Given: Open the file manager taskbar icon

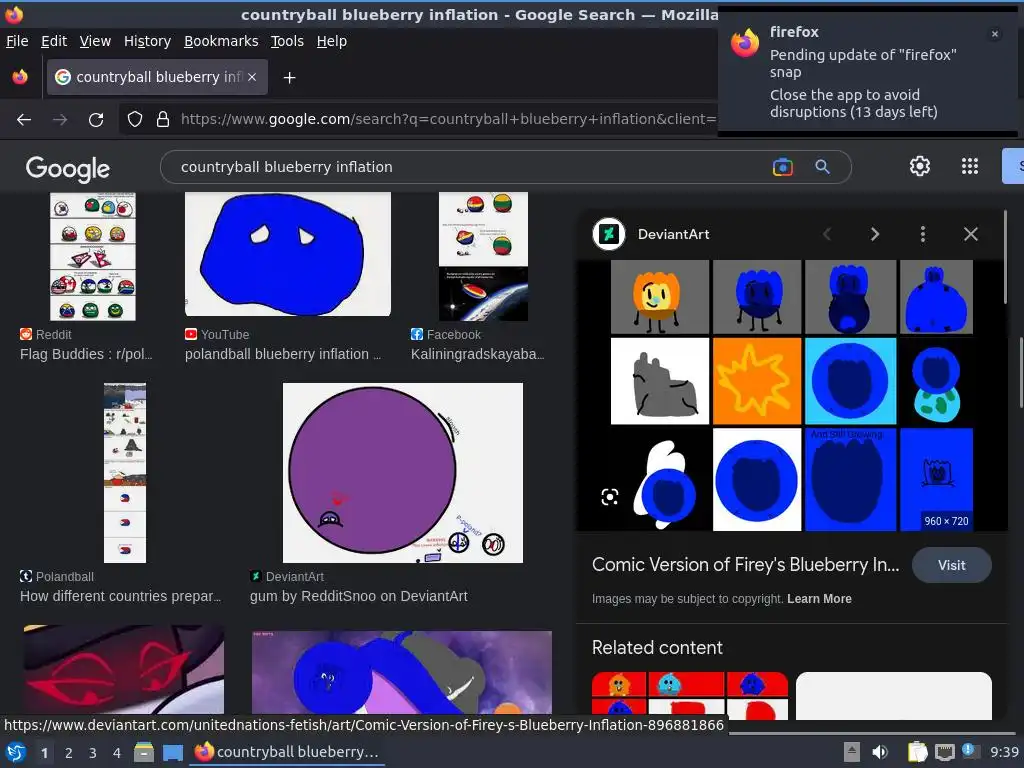Looking at the screenshot, I should point(144,752).
